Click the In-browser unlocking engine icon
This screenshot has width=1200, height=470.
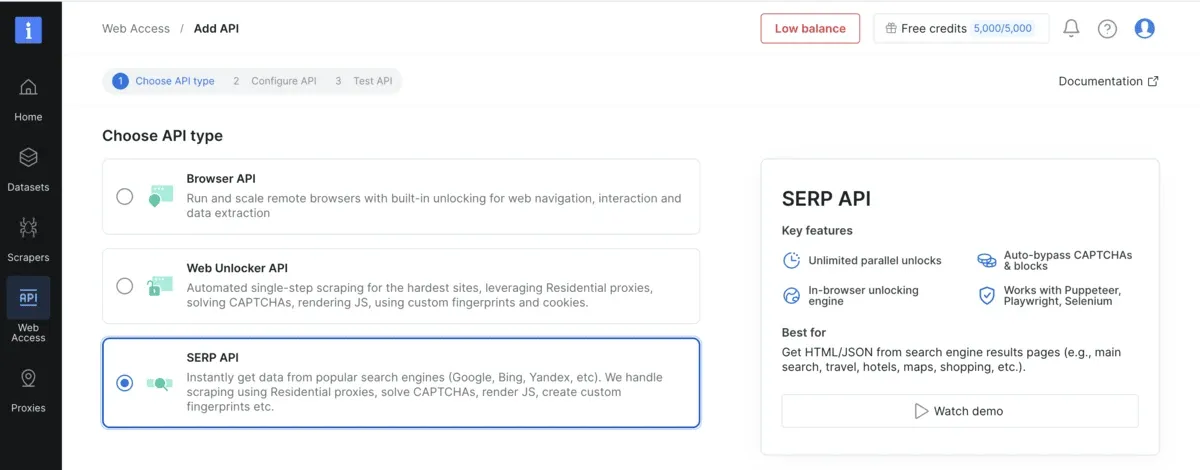[791, 295]
